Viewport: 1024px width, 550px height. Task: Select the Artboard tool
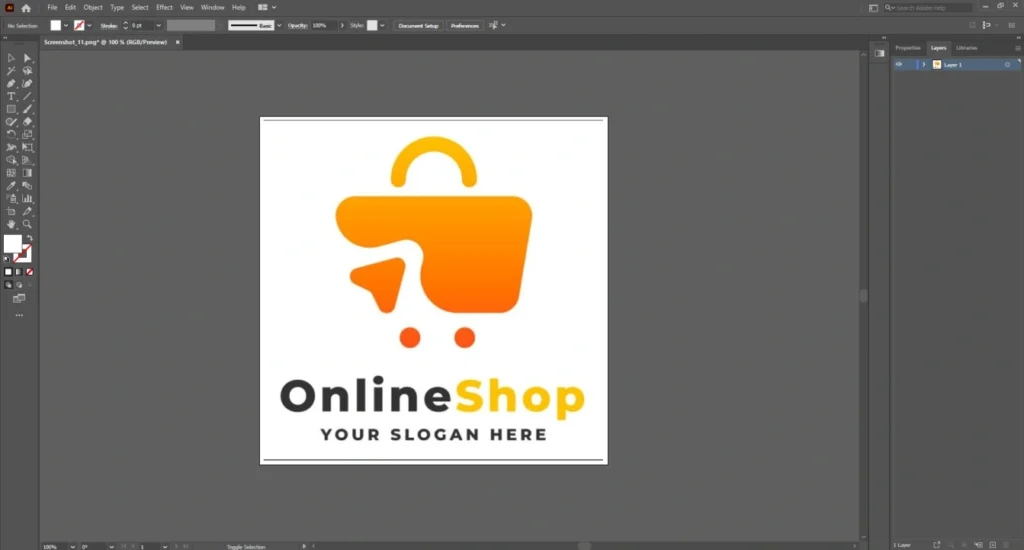click(x=11, y=212)
